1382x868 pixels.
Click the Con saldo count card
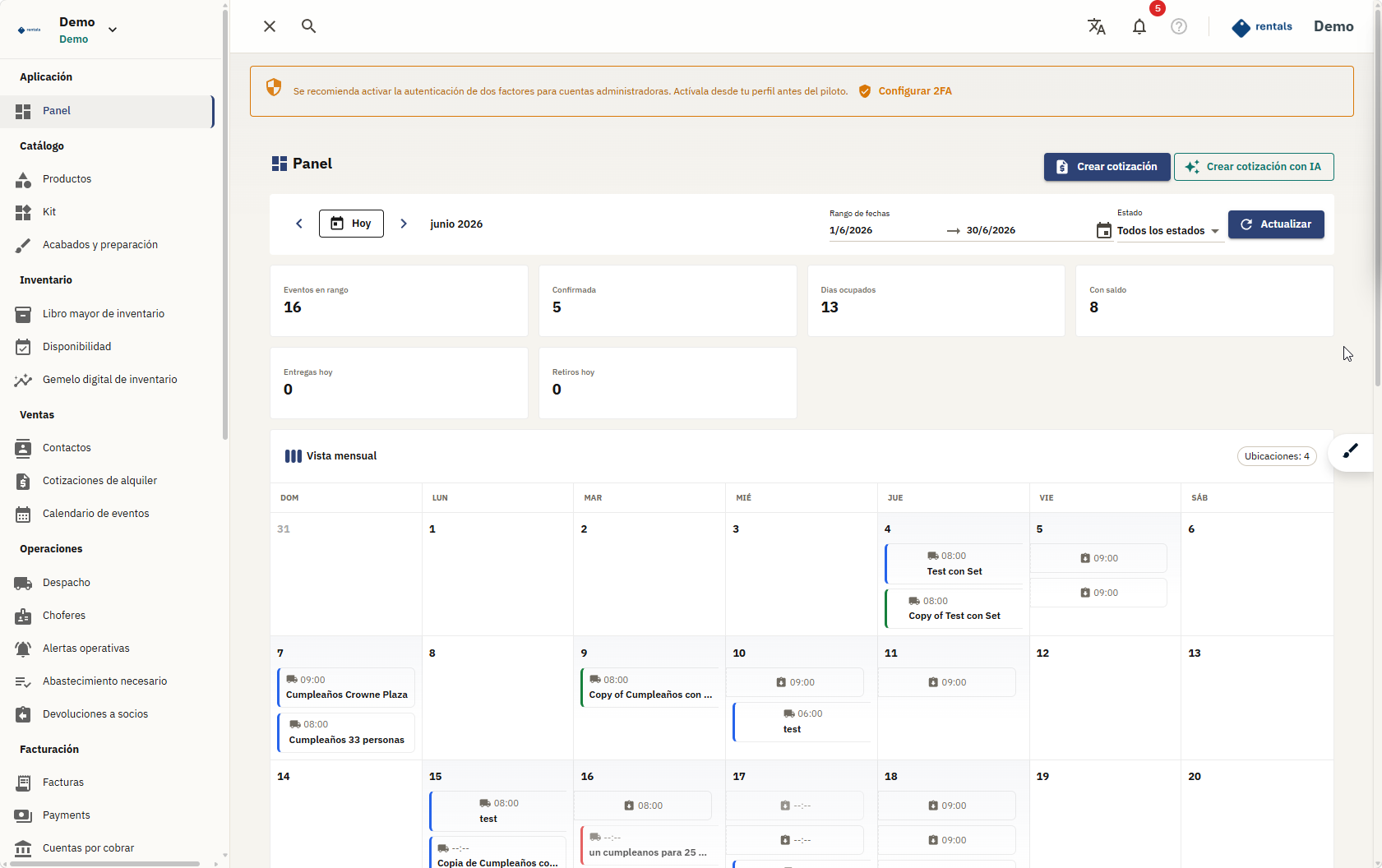click(x=1204, y=301)
